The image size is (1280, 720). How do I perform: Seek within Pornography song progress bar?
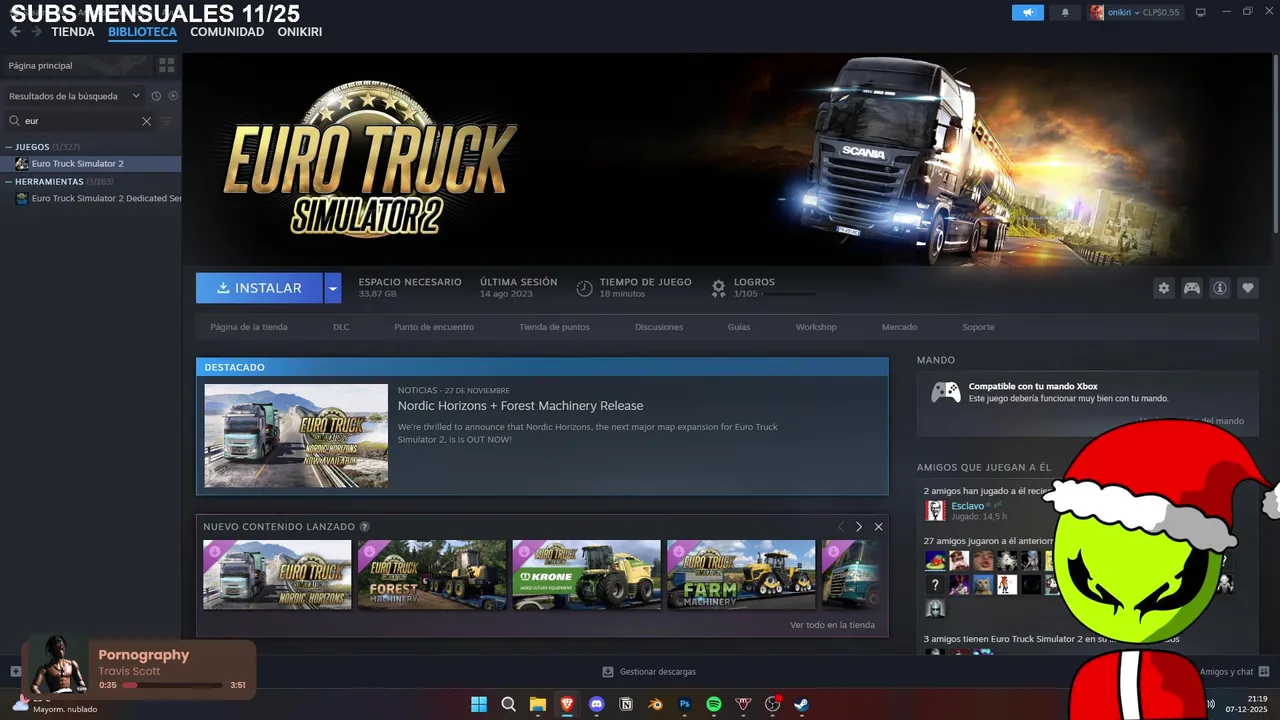[x=172, y=685]
